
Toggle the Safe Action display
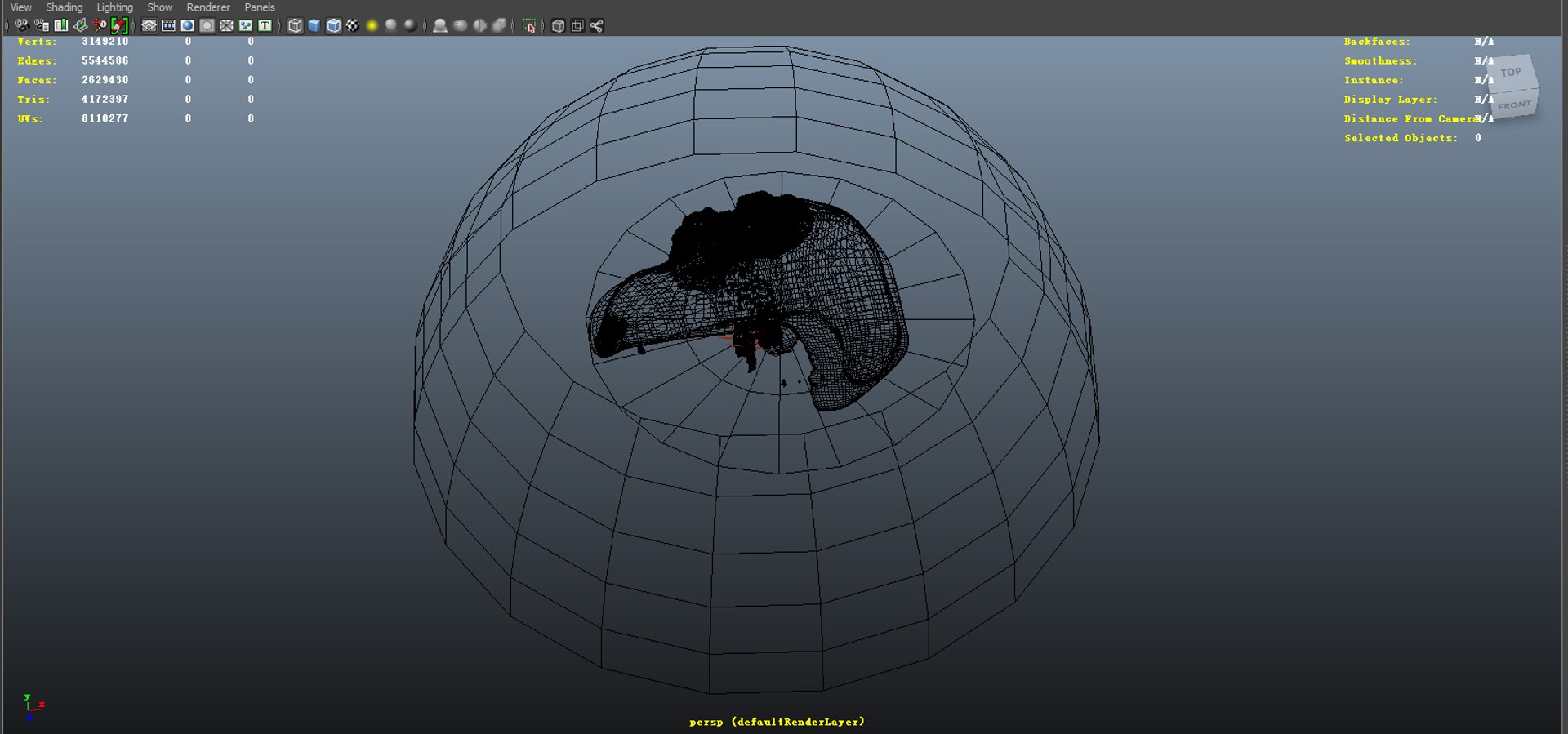246,26
